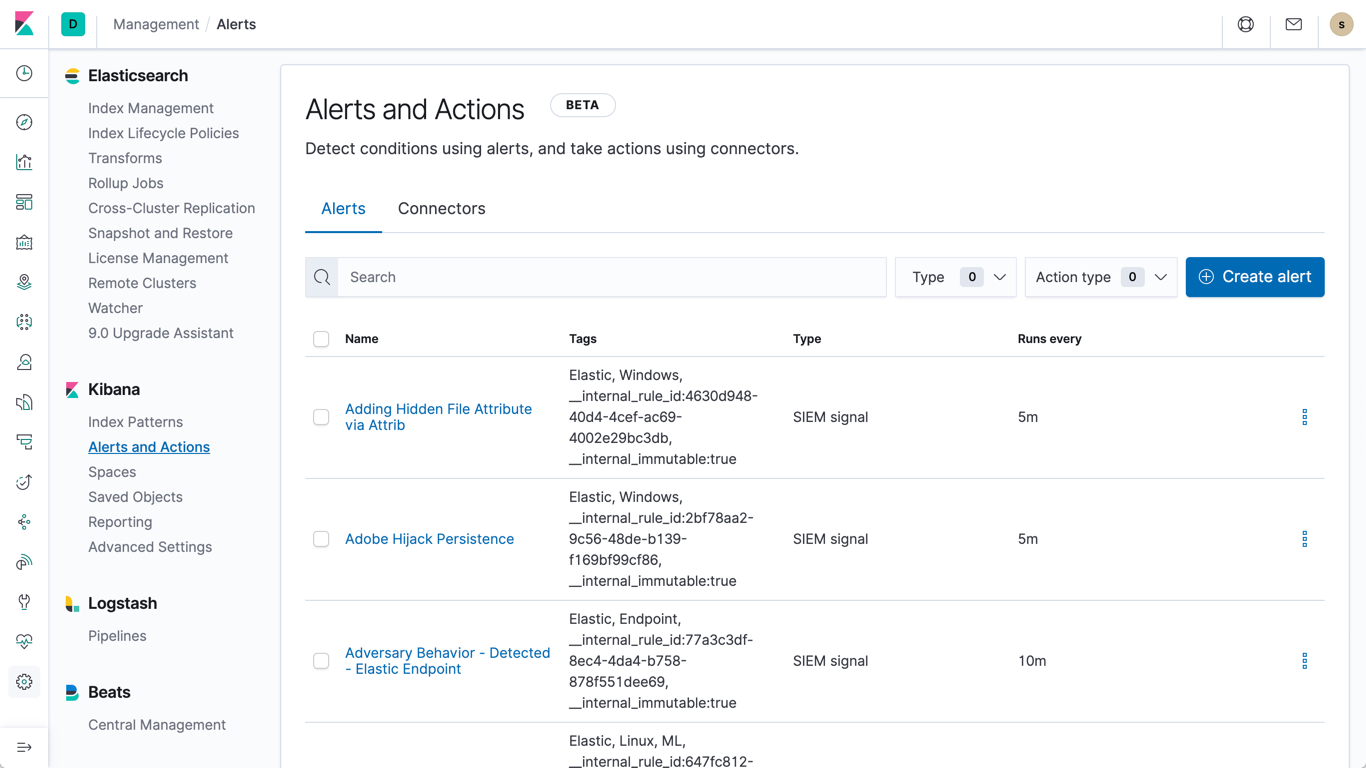Open Transforms in the sidebar
The height and width of the screenshot is (768, 1366).
125,158
